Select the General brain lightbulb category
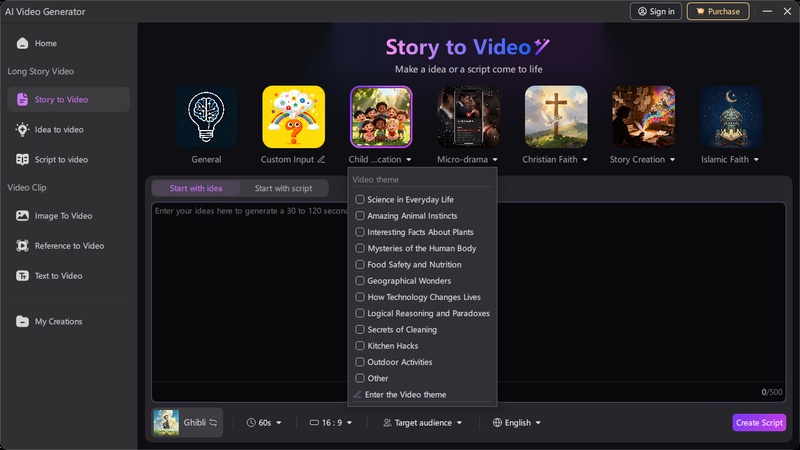800x450 pixels. pyautogui.click(x=206, y=117)
